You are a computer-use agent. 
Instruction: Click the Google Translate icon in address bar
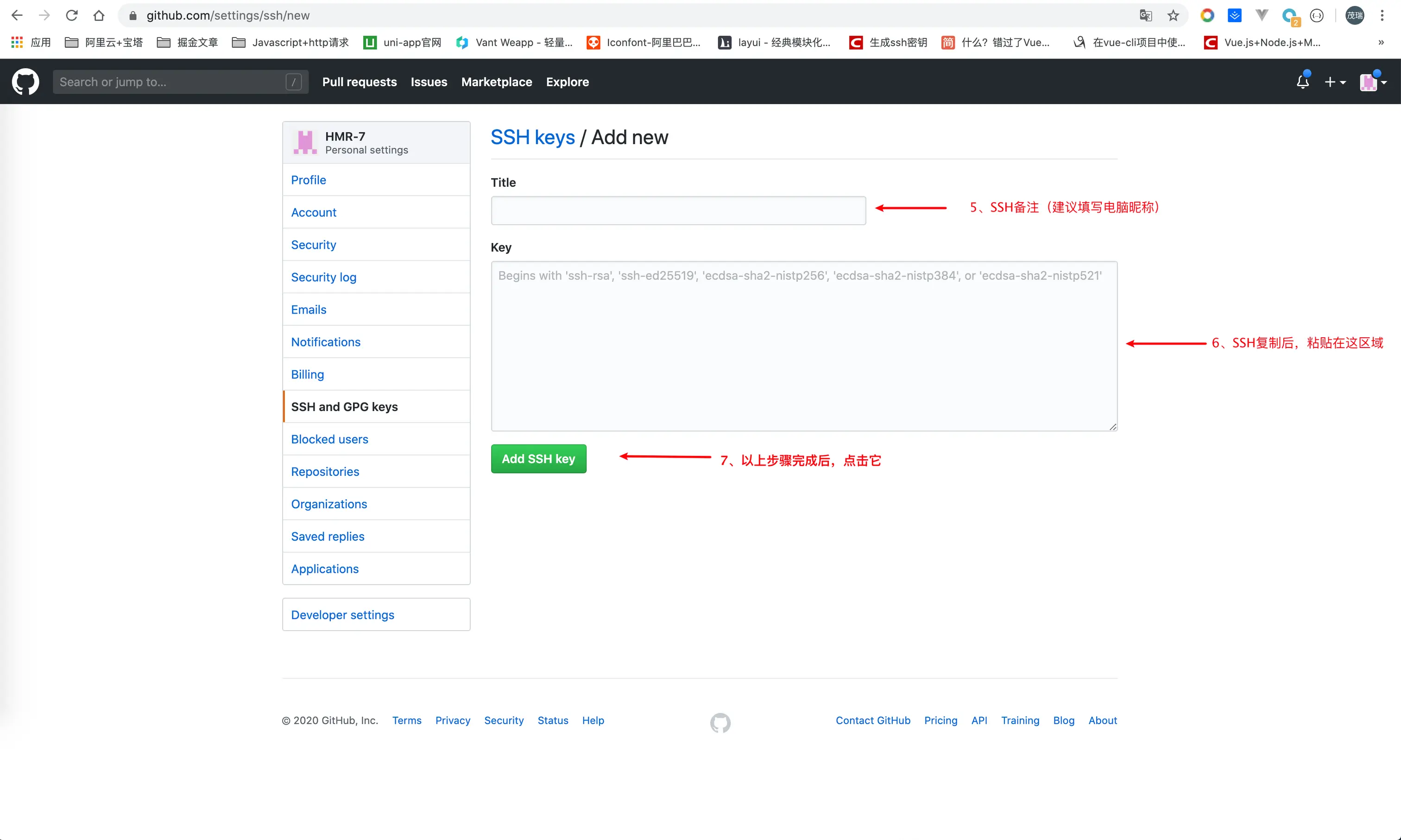pos(1146,15)
